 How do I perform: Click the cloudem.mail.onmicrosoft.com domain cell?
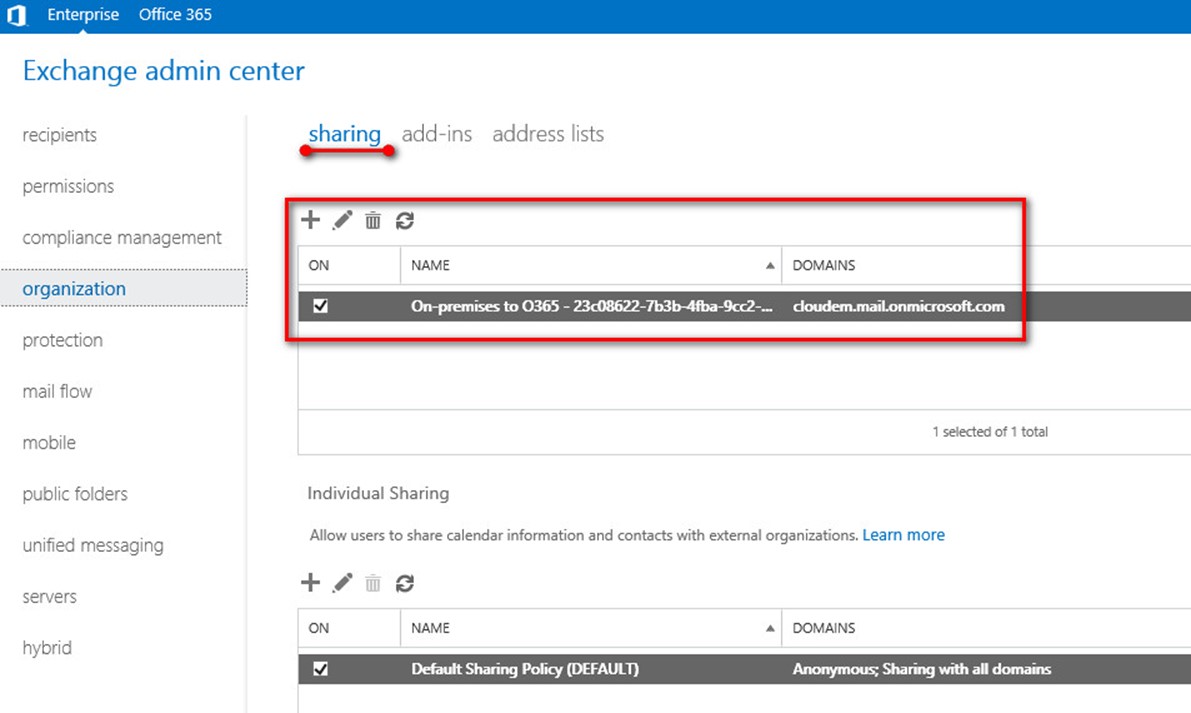[899, 306]
